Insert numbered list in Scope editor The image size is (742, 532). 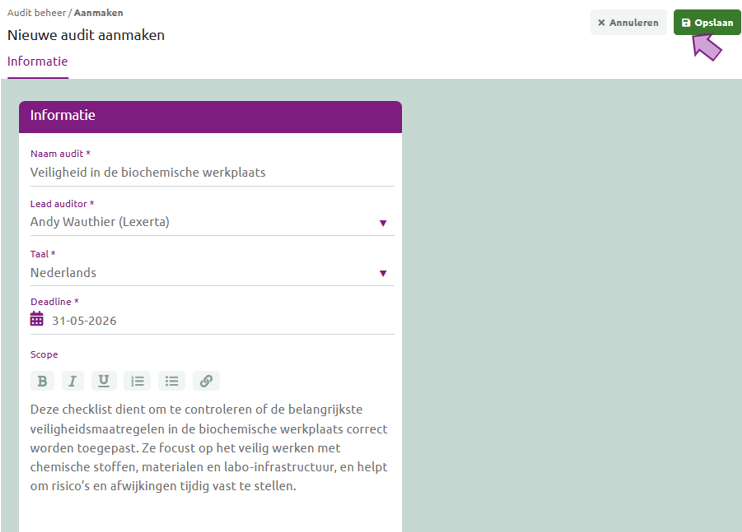click(x=137, y=381)
